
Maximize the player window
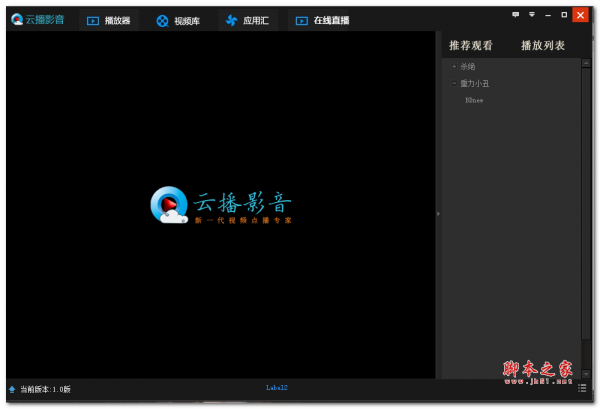(x=563, y=14)
